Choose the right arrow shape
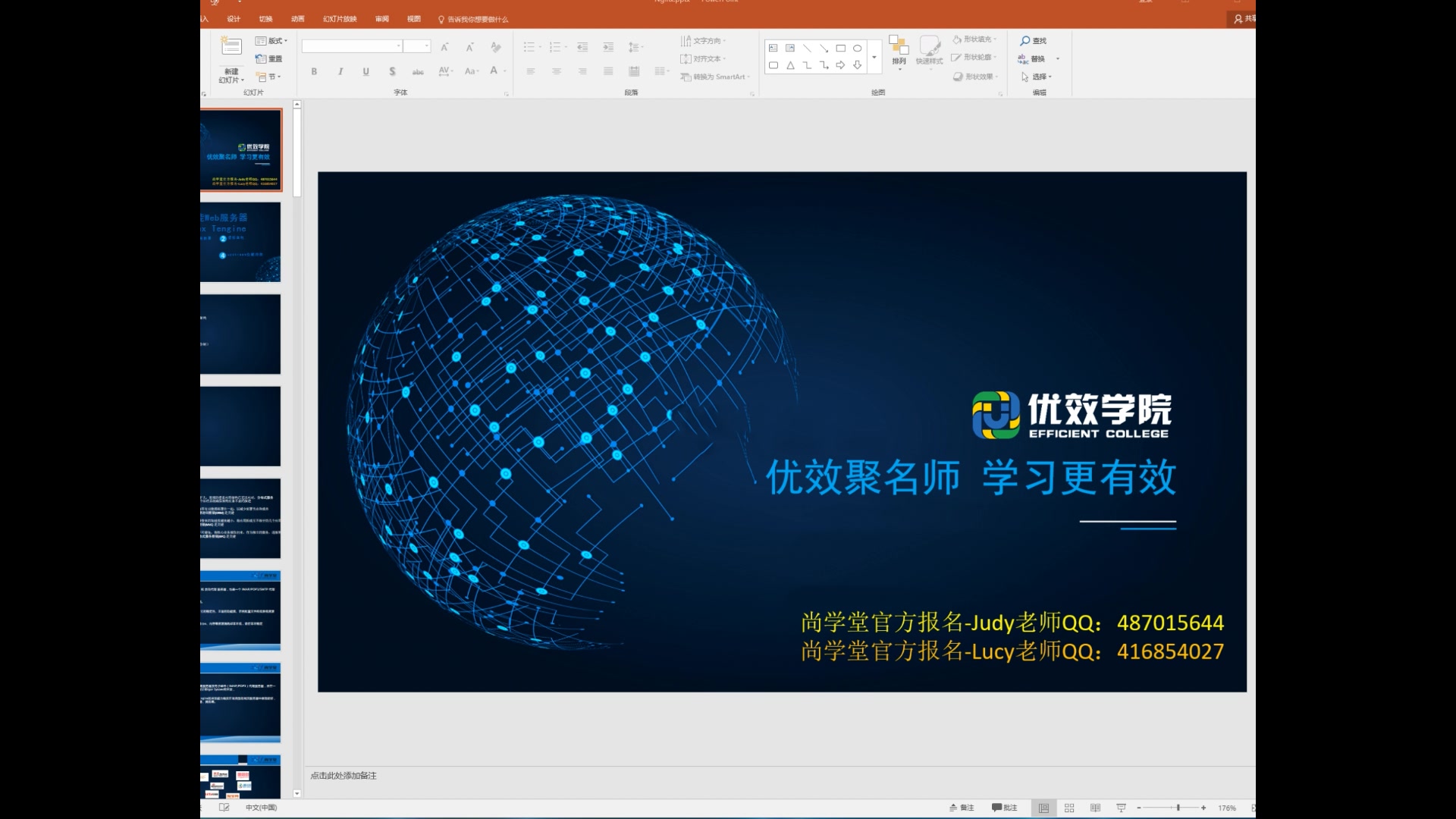Viewport: 1456px width, 819px height. (x=841, y=65)
